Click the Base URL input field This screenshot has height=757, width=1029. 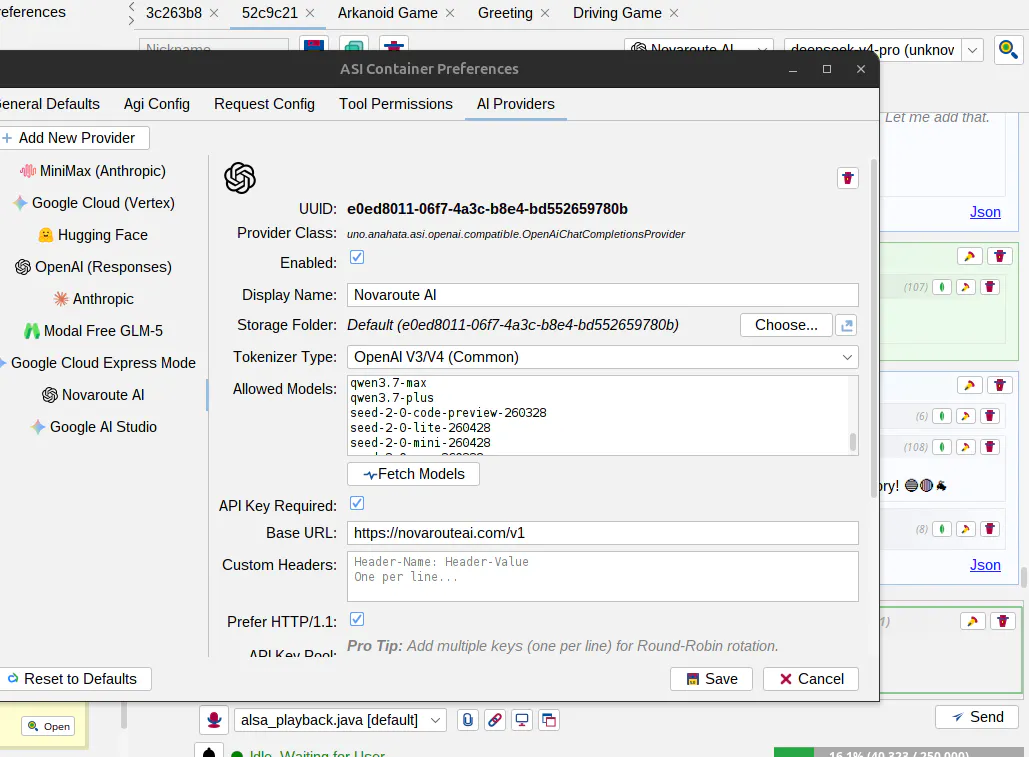pos(602,533)
